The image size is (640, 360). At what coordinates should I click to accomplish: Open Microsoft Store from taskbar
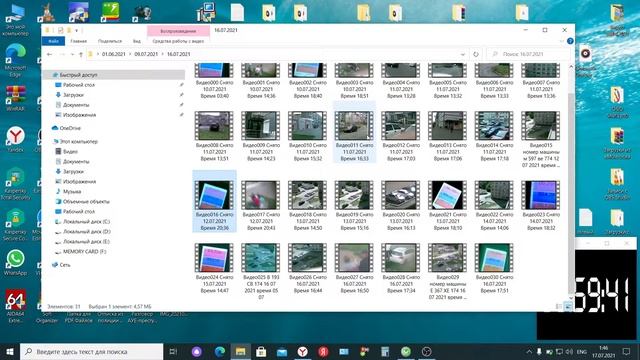[261, 351]
